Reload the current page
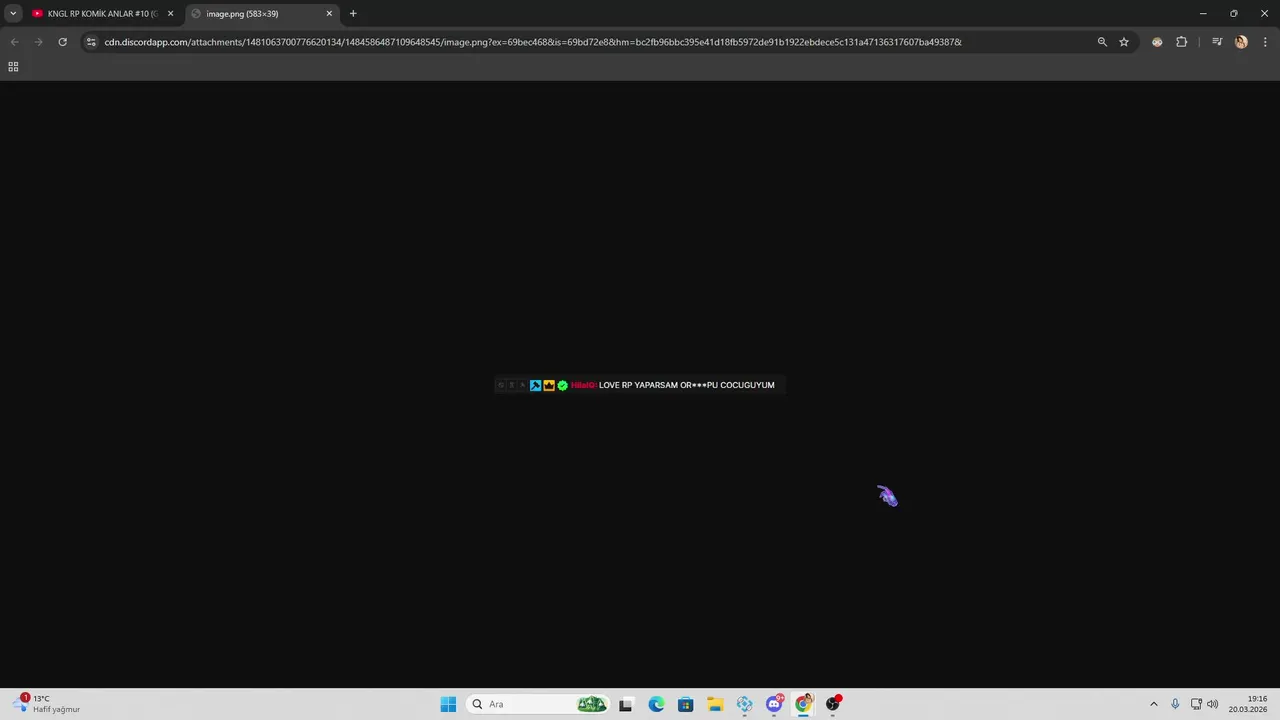Screen dimensions: 1280x720 tap(62, 42)
